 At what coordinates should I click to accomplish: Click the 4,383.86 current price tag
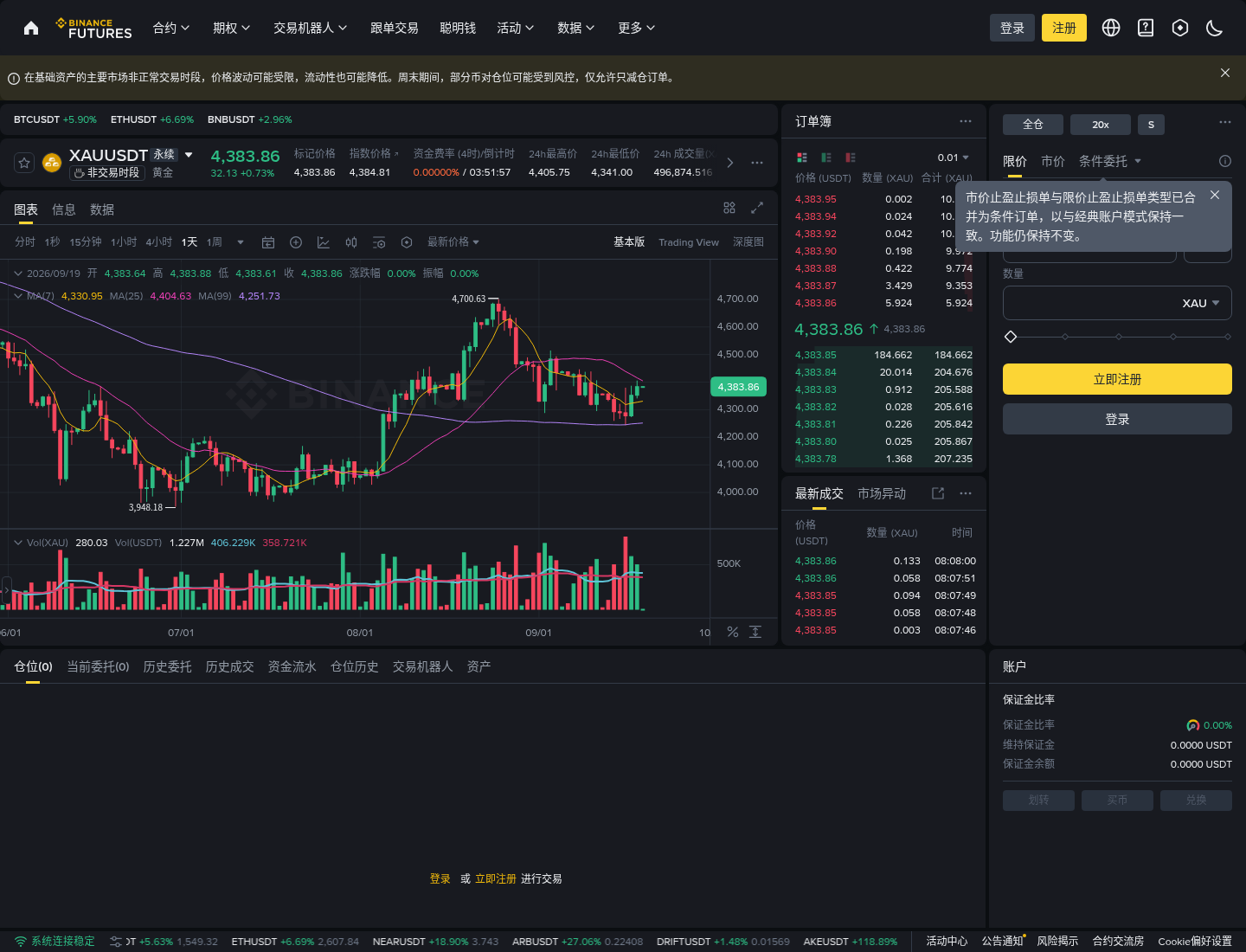739,387
